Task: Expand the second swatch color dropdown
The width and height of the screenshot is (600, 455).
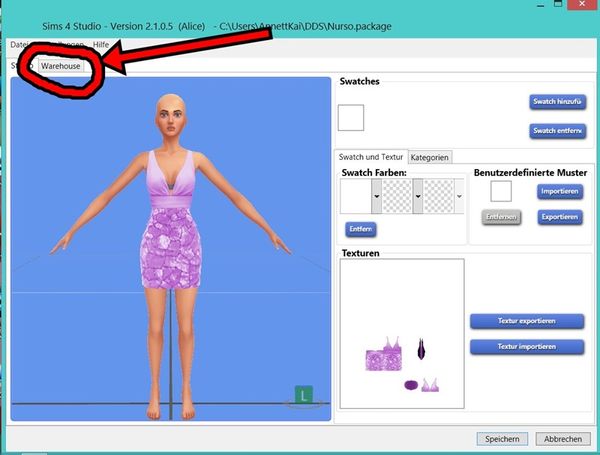Action: [418, 197]
